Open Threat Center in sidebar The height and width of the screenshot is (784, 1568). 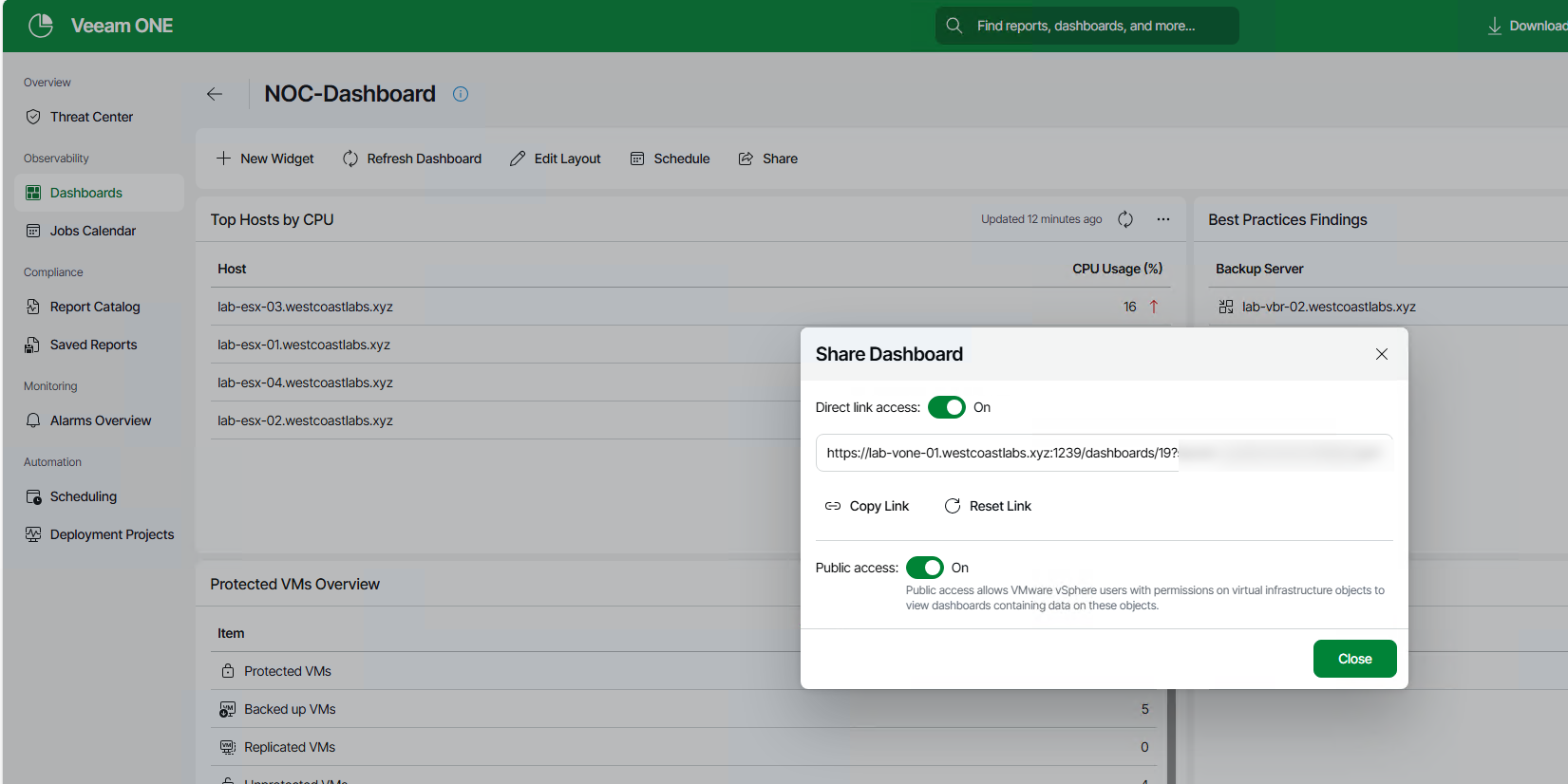(x=91, y=117)
